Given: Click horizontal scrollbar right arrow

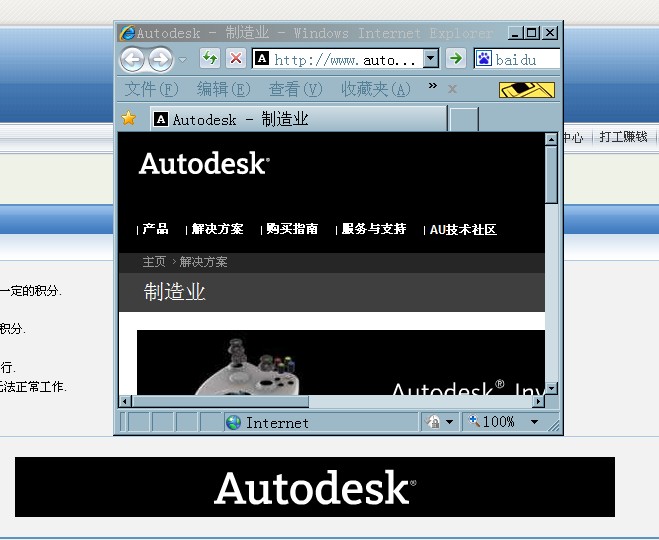Looking at the screenshot, I should click(x=538, y=401).
